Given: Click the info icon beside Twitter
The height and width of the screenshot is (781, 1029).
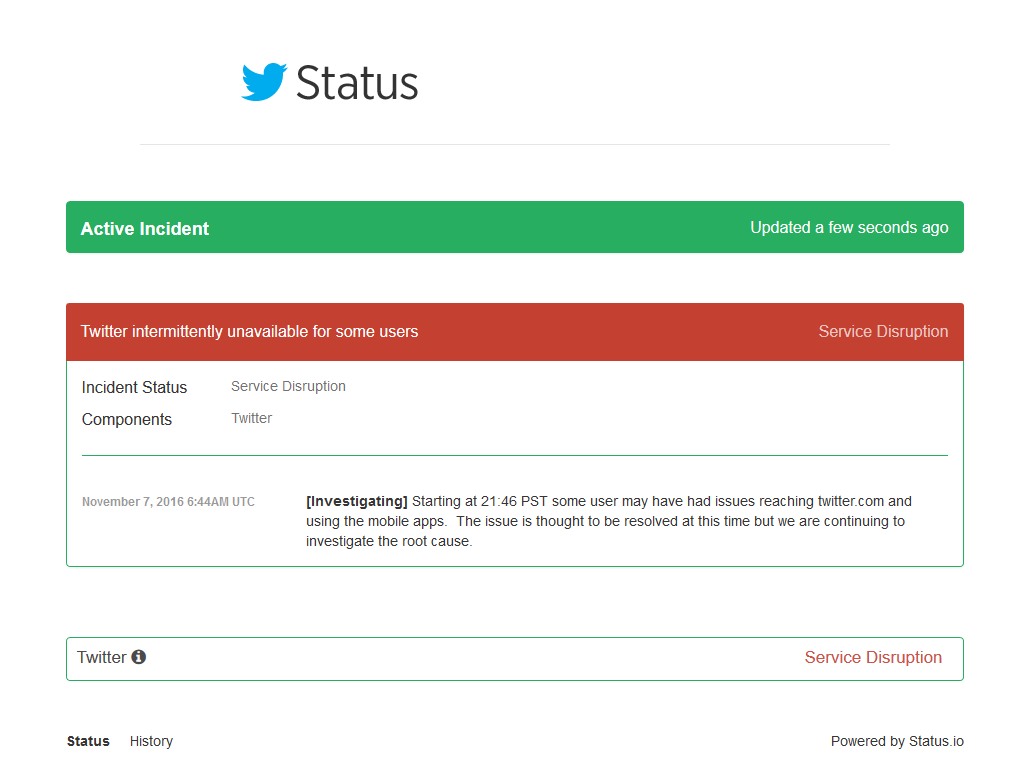Looking at the screenshot, I should pyautogui.click(x=139, y=657).
